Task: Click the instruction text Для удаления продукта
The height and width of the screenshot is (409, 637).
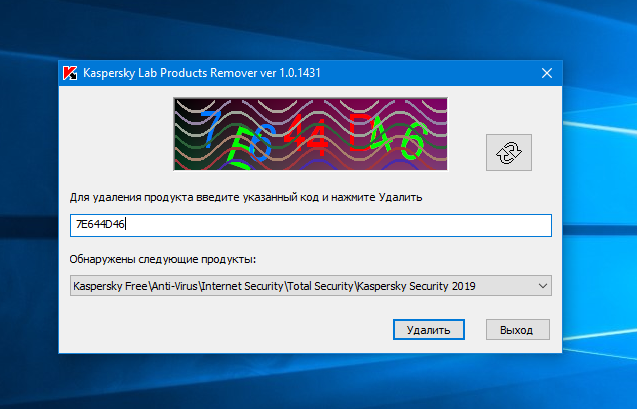Action: (x=131, y=198)
